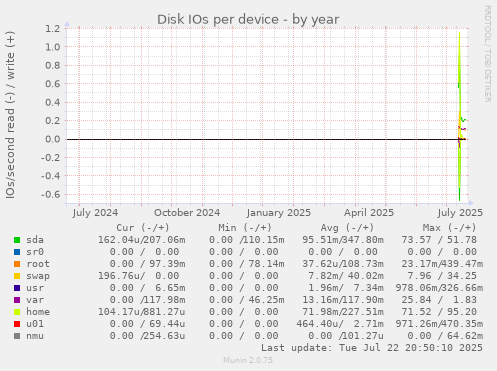Click the Last update timestamp text
The width and height of the screenshot is (497, 371).
click(372, 348)
